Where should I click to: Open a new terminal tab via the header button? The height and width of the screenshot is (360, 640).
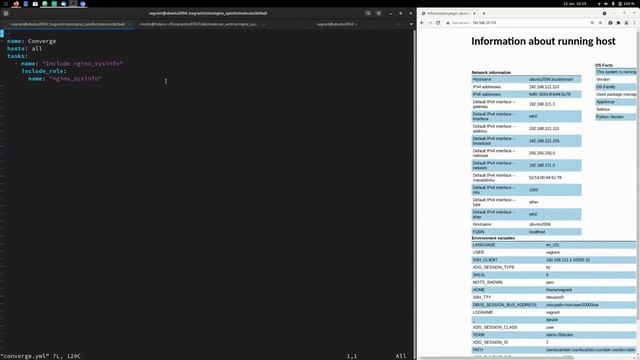tap(6, 13)
